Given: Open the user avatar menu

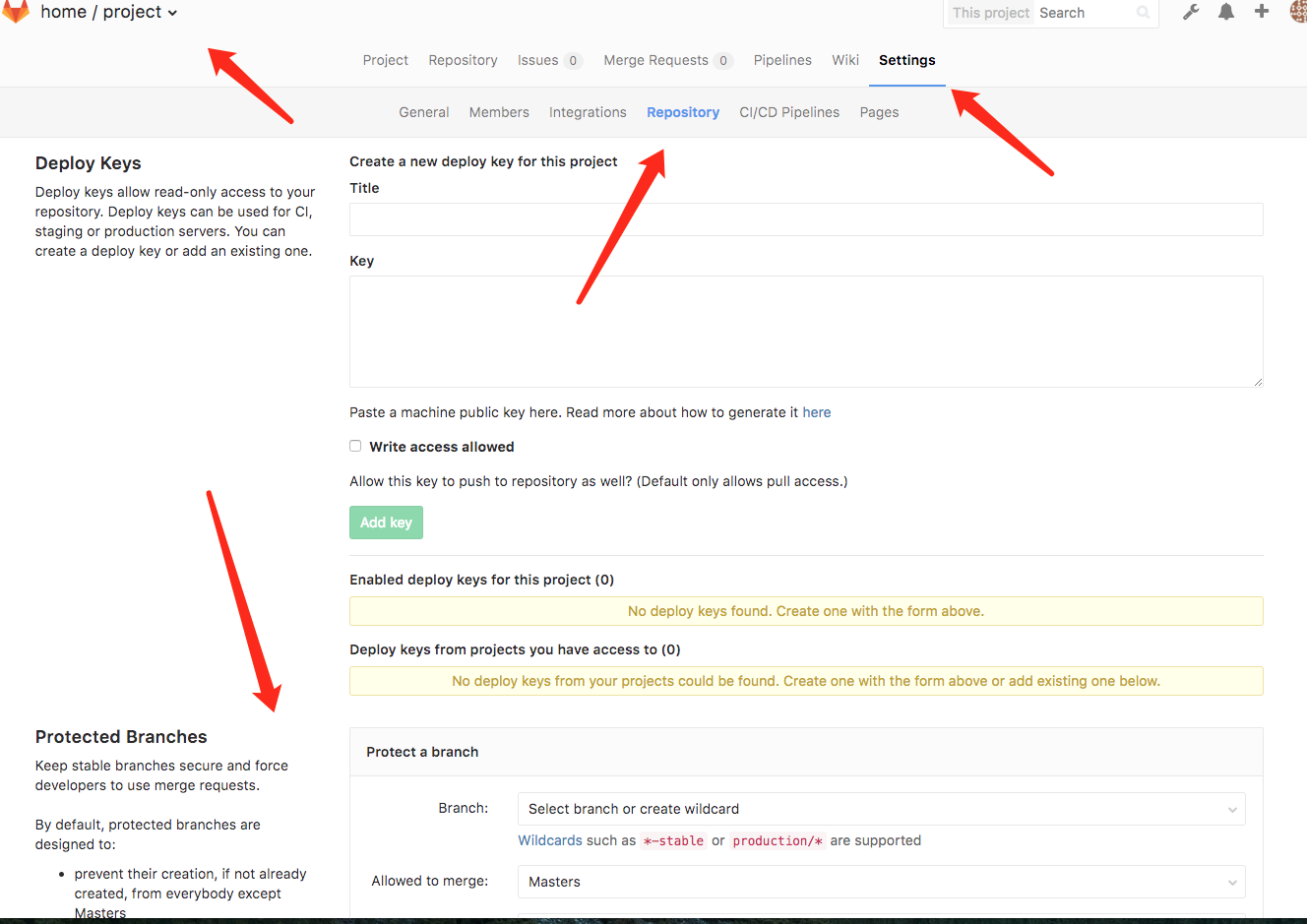Looking at the screenshot, I should [1298, 12].
